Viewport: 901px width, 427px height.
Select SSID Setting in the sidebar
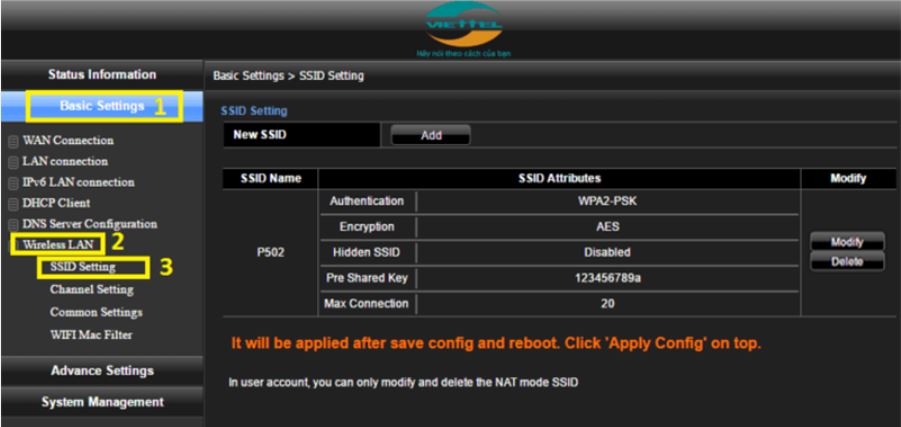click(82, 267)
